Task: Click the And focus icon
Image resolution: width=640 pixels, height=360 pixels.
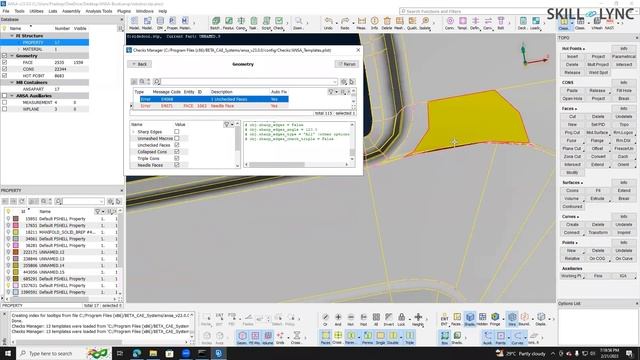Action: [338, 318]
